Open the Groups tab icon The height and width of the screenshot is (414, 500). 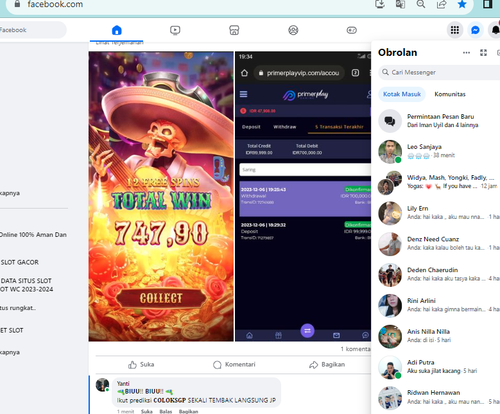click(293, 30)
